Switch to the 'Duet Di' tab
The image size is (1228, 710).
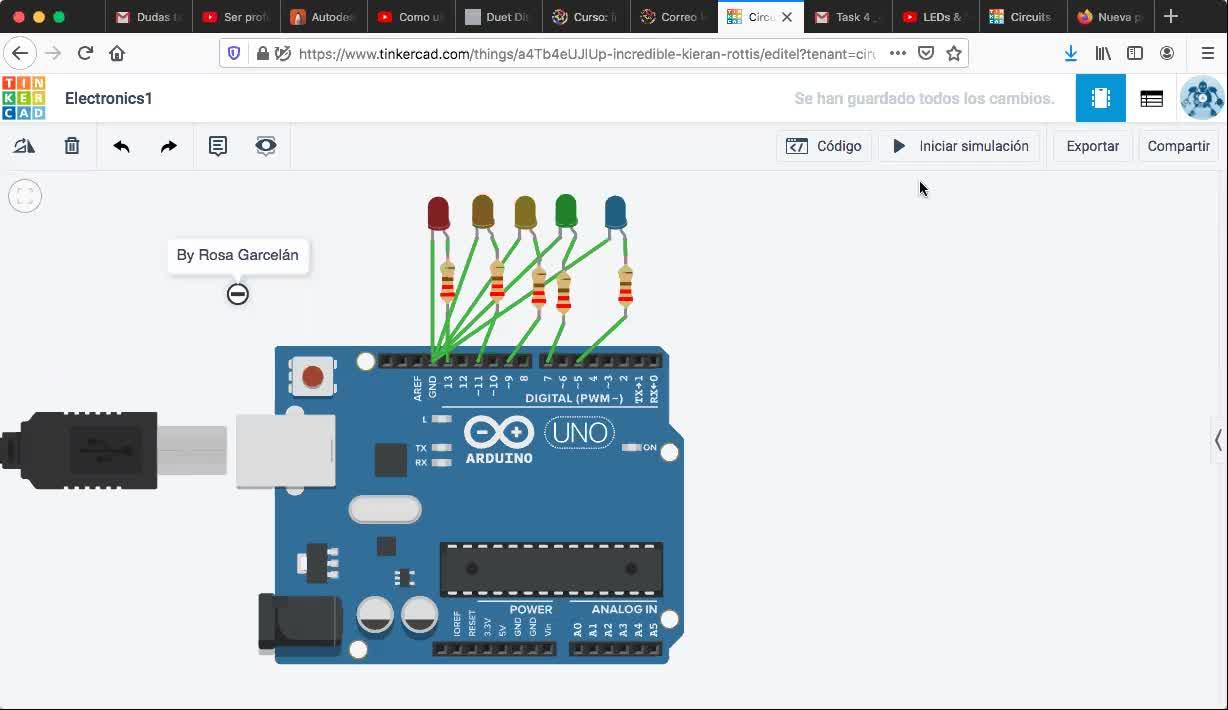[x=498, y=17]
